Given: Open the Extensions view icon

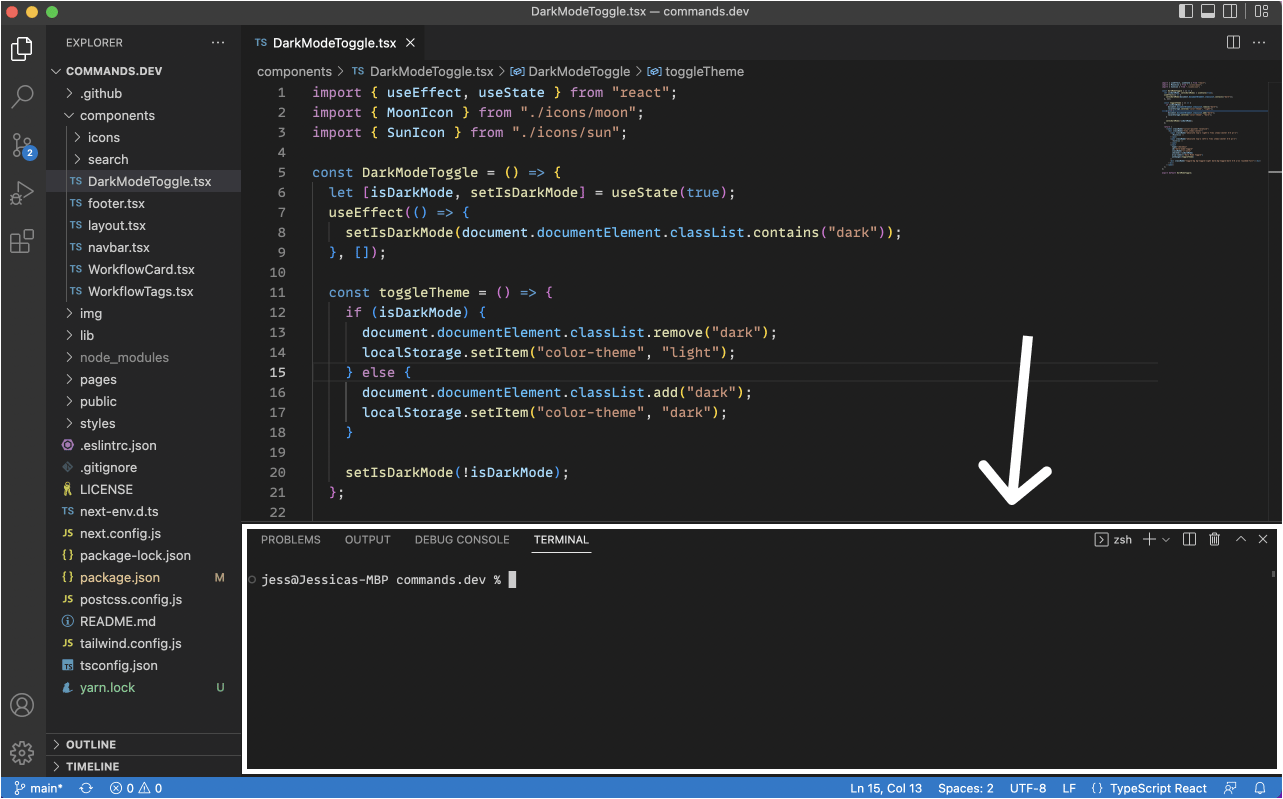Looking at the screenshot, I should (22, 242).
